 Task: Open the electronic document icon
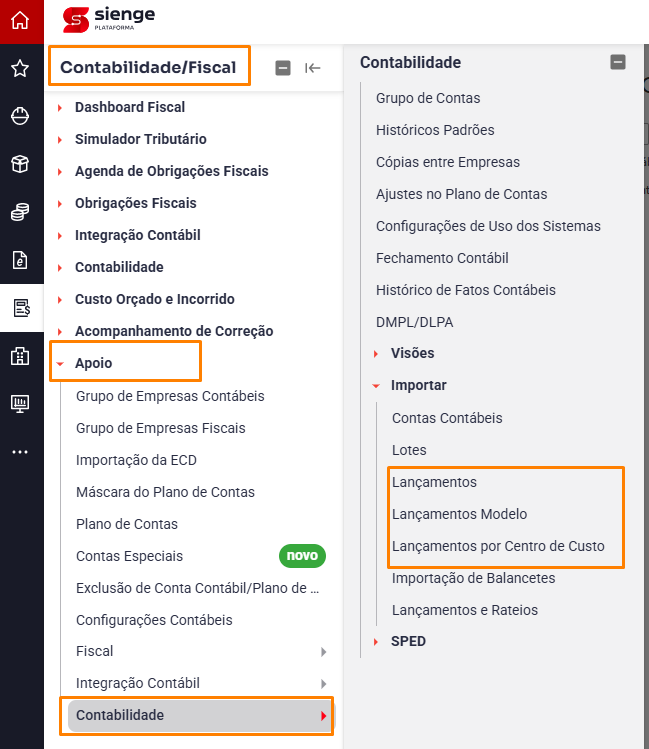20,260
